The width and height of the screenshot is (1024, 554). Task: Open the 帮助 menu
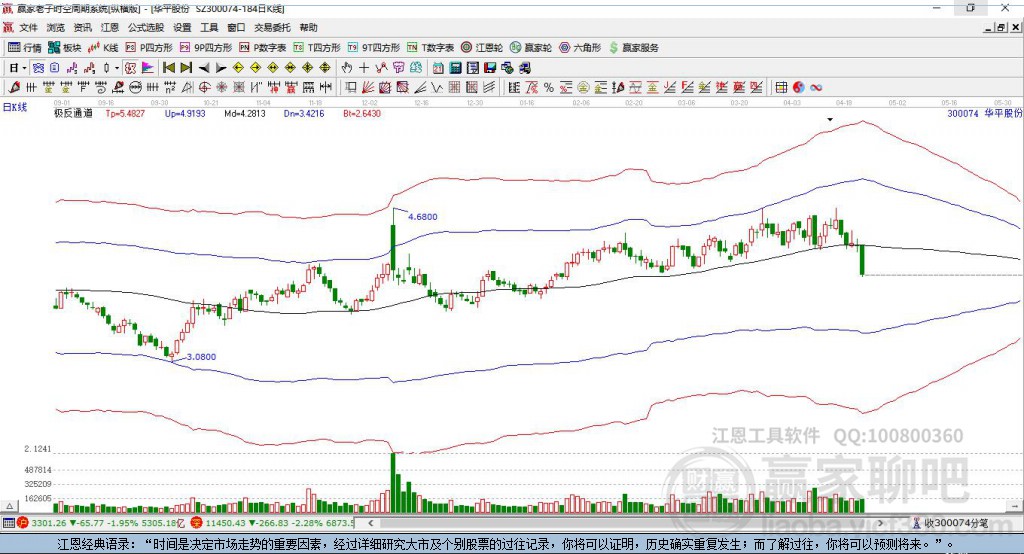(308, 27)
